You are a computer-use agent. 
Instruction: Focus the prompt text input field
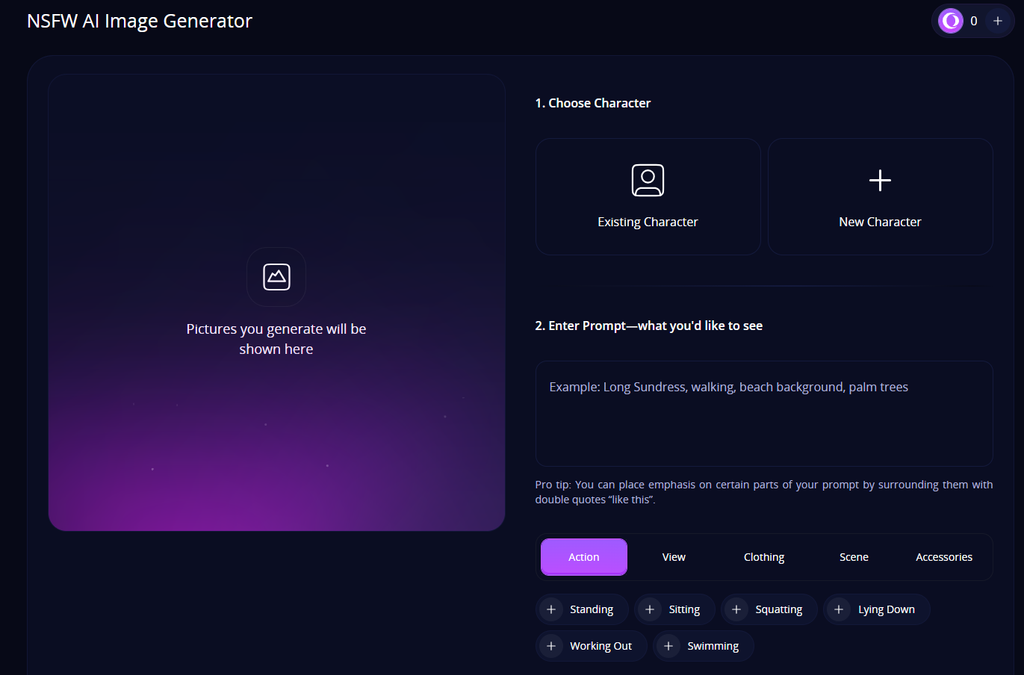click(x=764, y=413)
